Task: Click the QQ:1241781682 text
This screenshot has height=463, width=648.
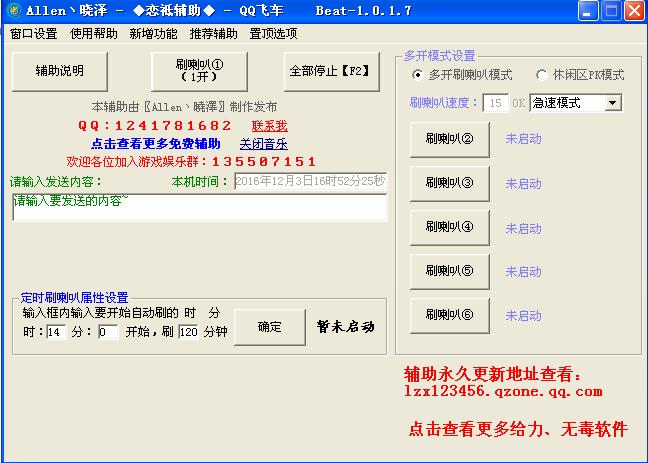Action: (x=155, y=126)
